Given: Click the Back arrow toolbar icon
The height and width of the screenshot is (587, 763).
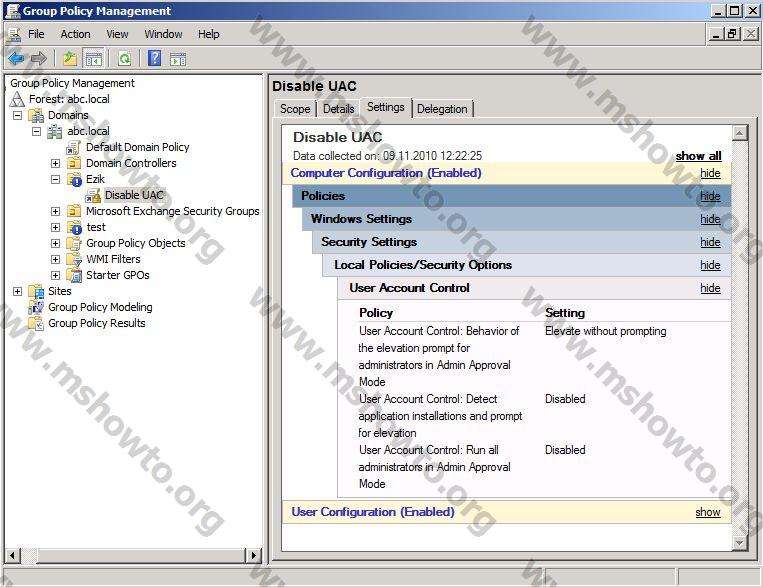Looking at the screenshot, I should 16,59.
